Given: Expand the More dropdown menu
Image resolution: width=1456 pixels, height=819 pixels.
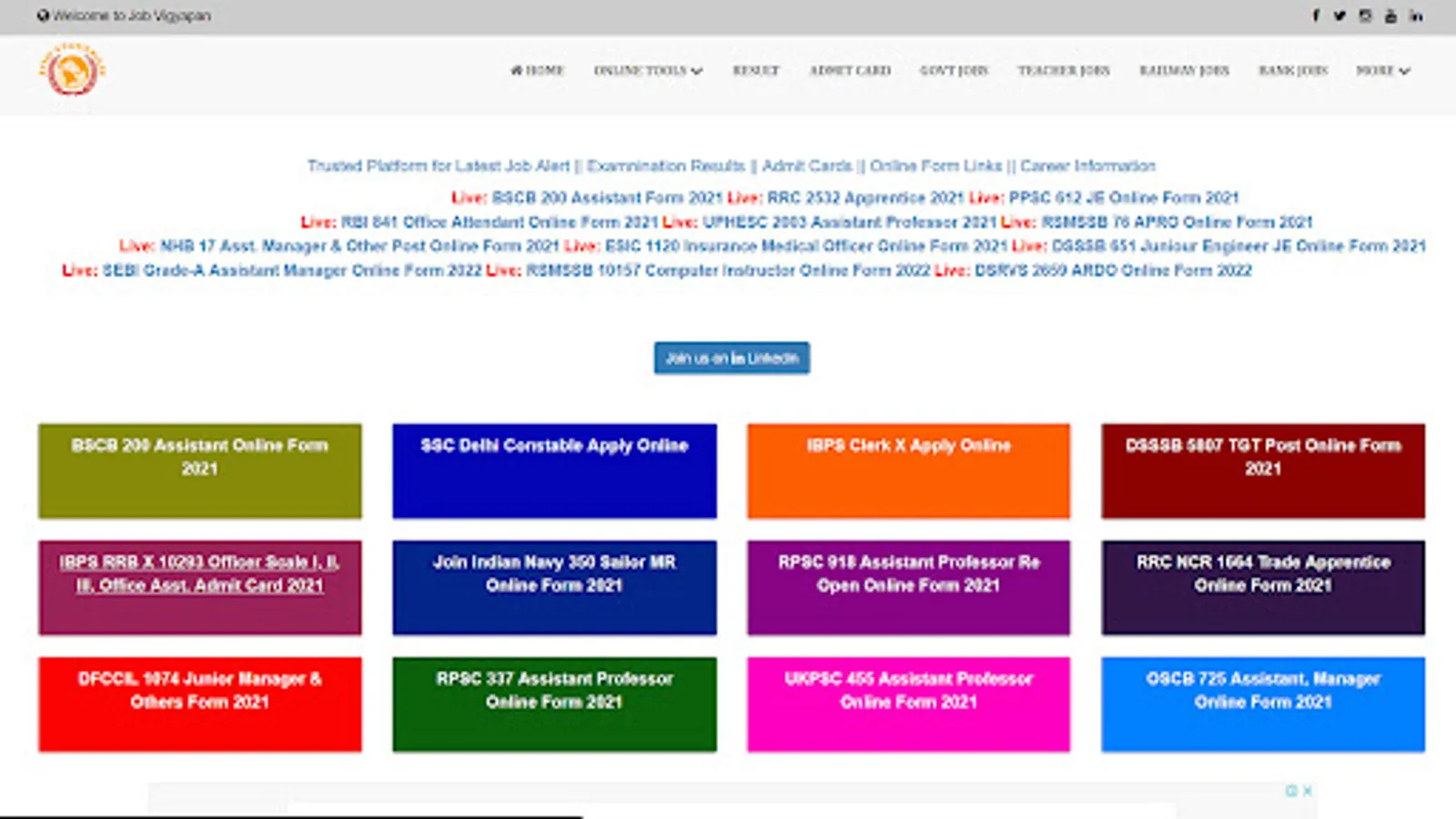Looking at the screenshot, I should pos(1382,70).
